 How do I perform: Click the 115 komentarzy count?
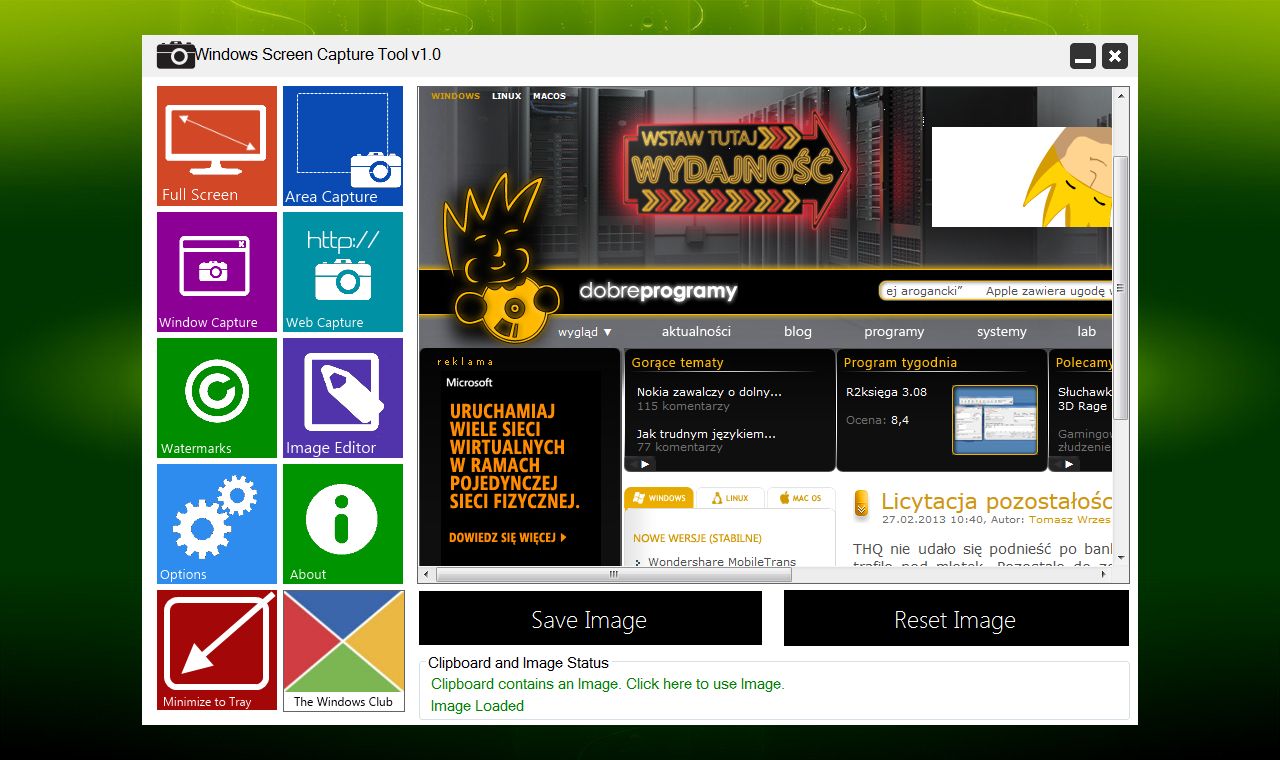(683, 407)
